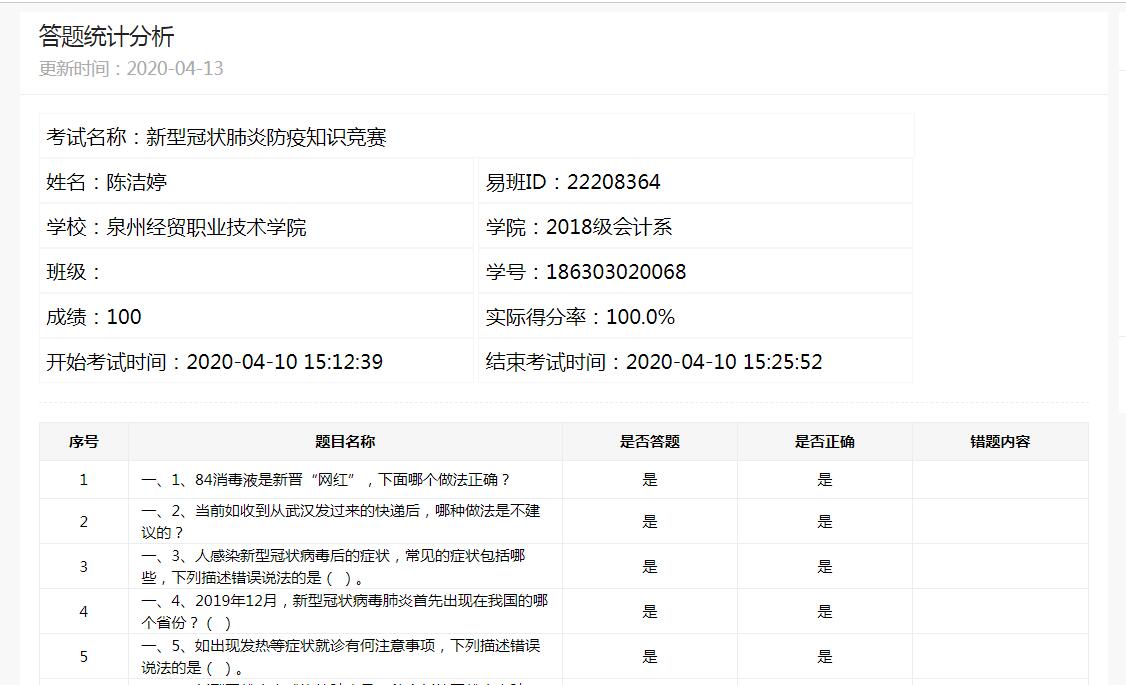Open question 2 about 武汉 express packages
Image resolution: width=1126 pixels, height=685 pixels.
click(341, 521)
